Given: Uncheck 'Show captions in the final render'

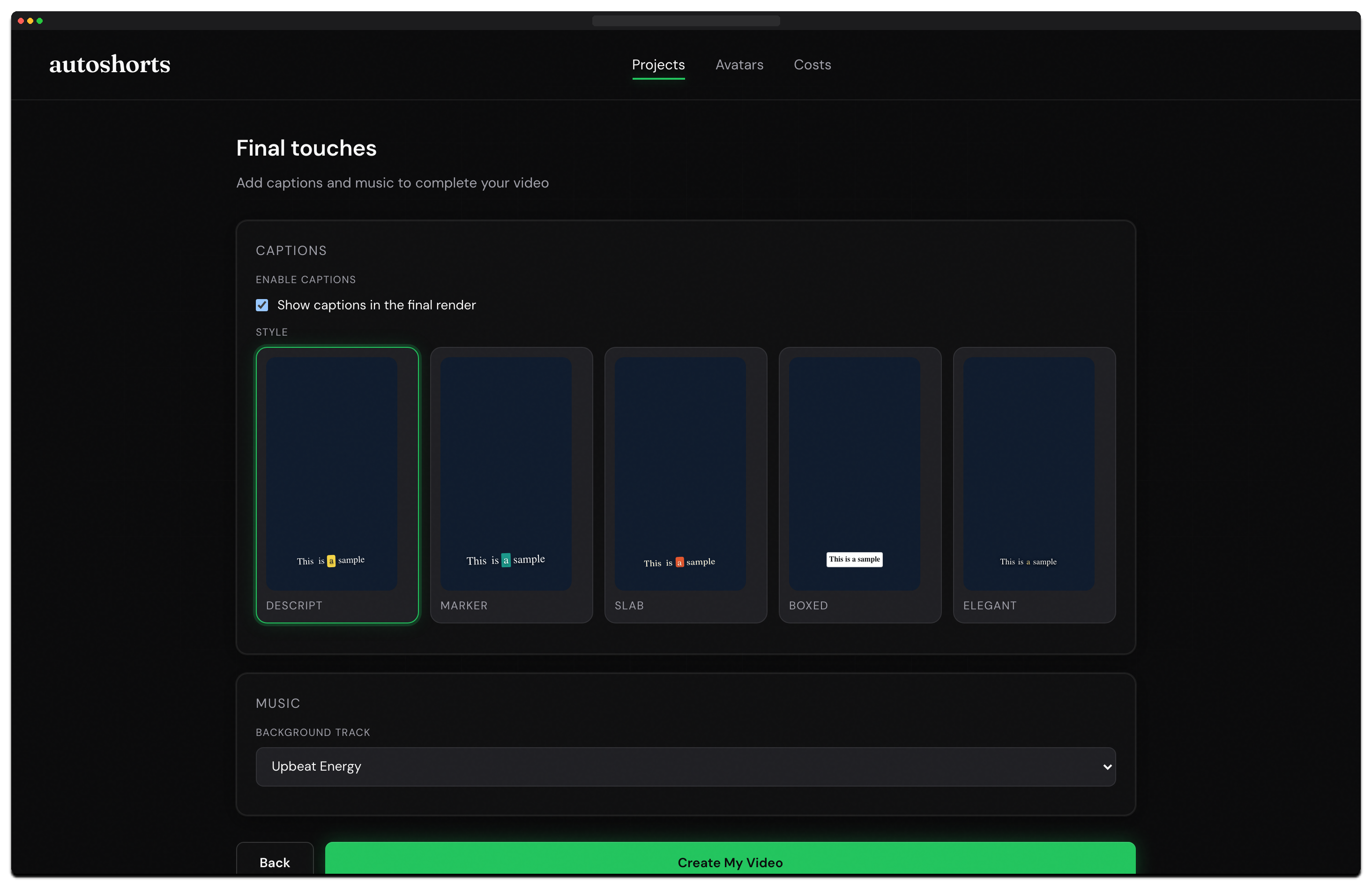Looking at the screenshot, I should [x=262, y=305].
